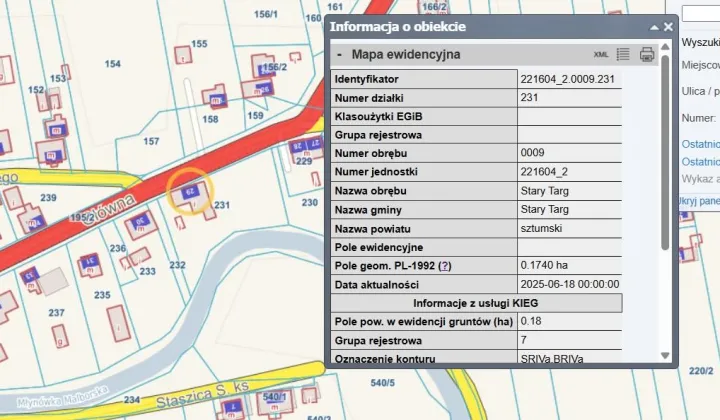Click parcel 540/5 on the map

382,382
